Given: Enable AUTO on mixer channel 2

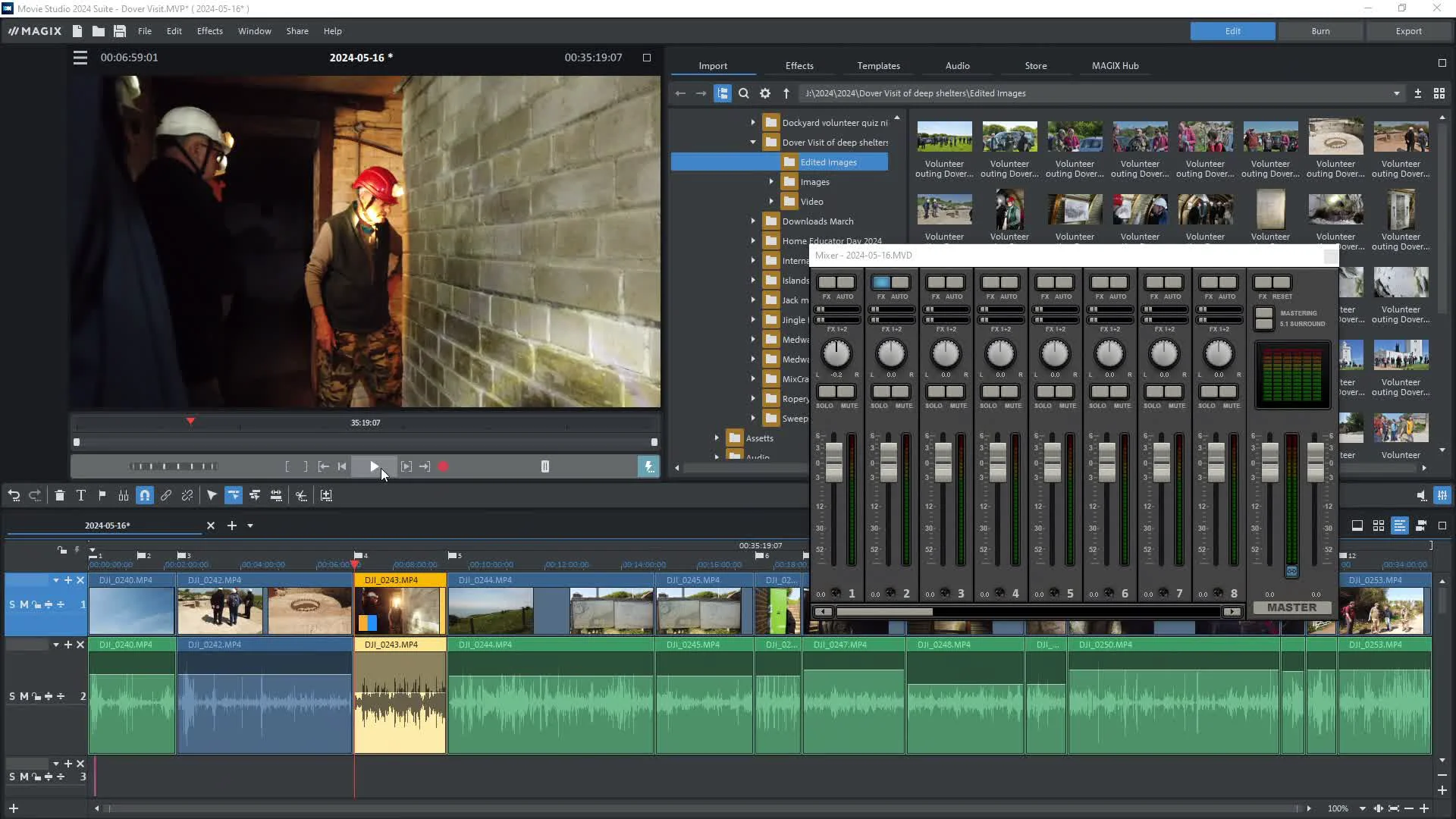Looking at the screenshot, I should (x=900, y=283).
